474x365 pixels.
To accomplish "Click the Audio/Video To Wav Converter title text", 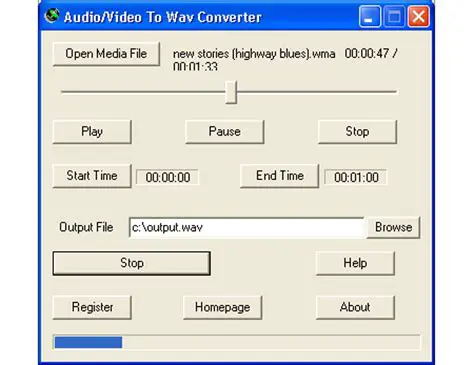I will pos(163,17).
